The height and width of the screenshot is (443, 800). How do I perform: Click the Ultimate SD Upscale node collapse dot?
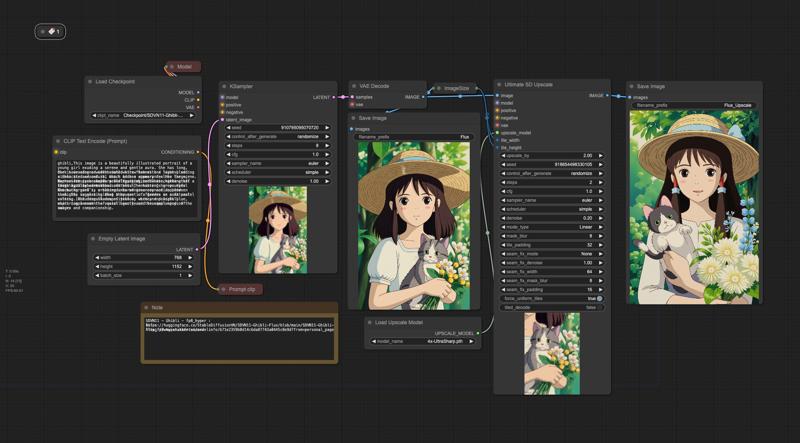[x=499, y=85]
